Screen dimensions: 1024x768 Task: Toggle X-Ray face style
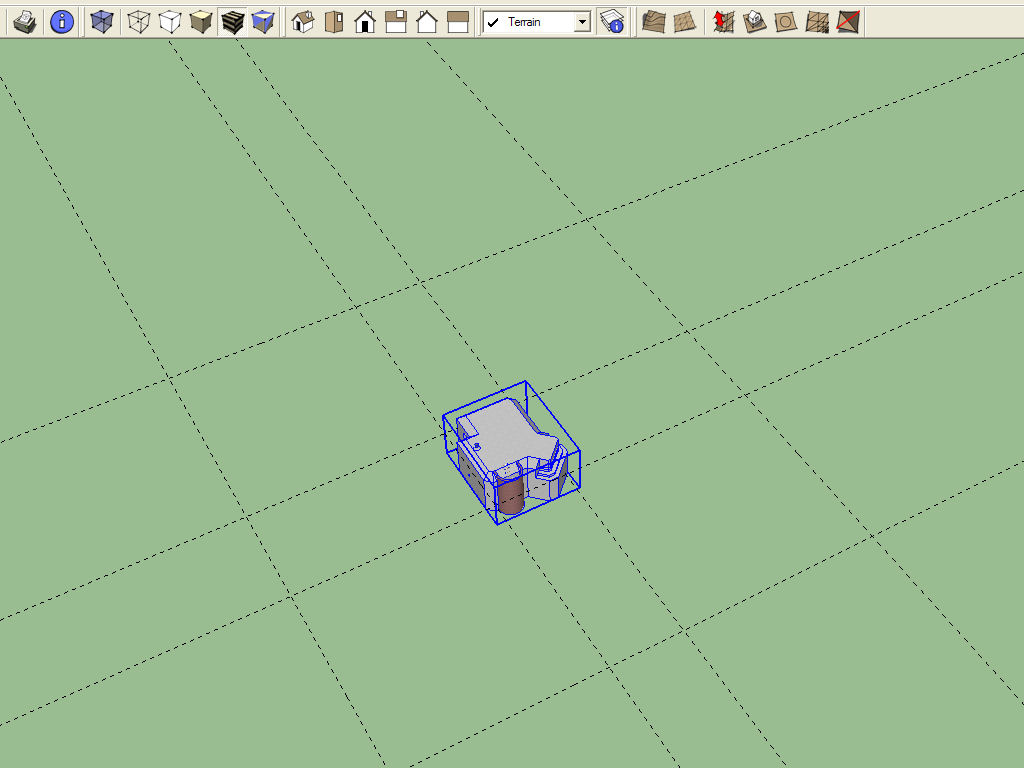point(102,22)
